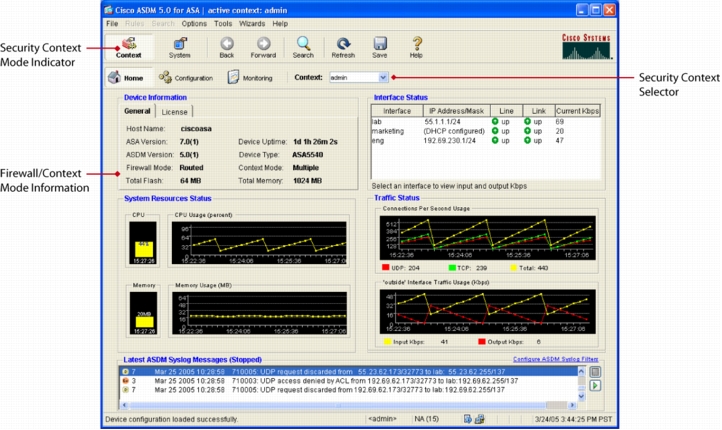Click the Current Kbps column header
Viewport: 722px width, 430px height.
tap(577, 111)
